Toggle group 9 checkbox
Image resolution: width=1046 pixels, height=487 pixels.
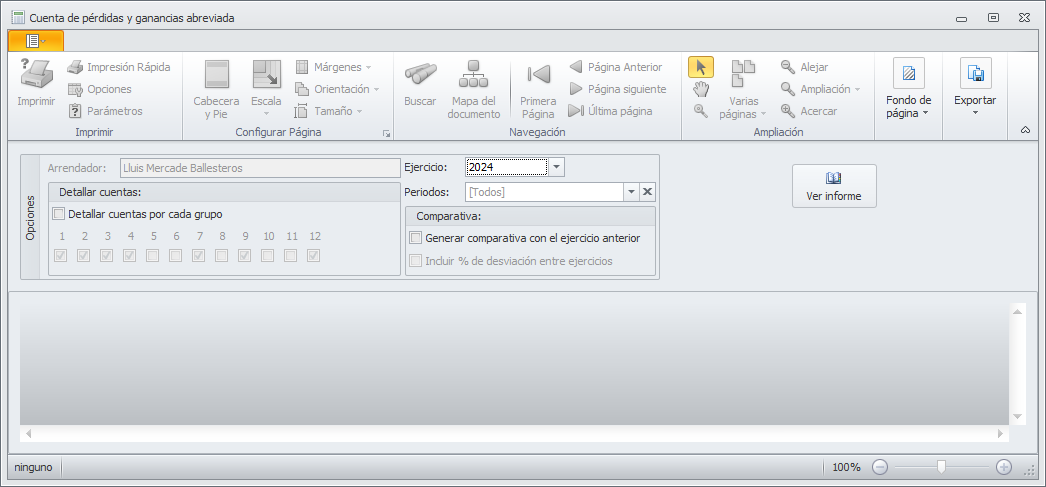point(245,256)
